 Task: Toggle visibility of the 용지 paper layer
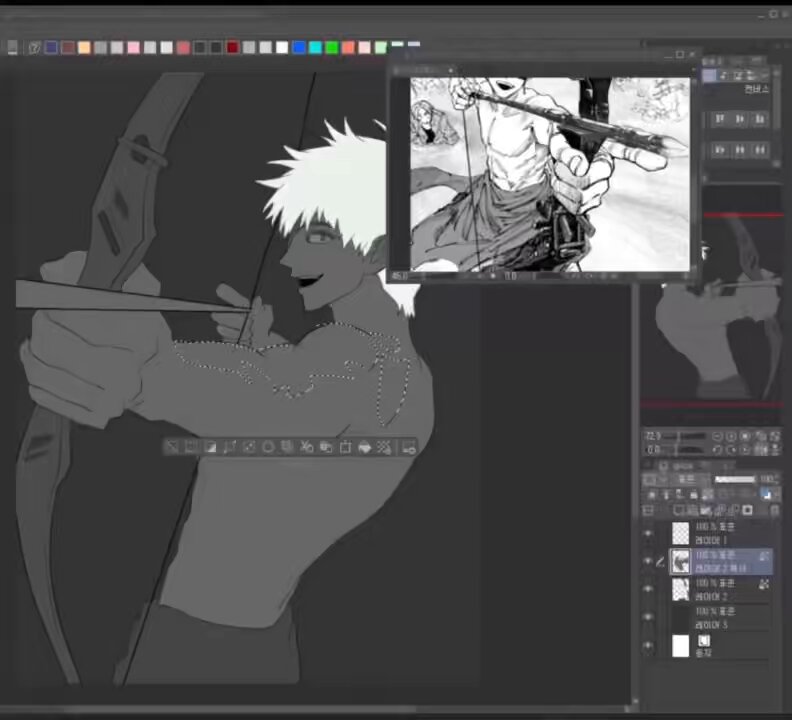tap(648, 646)
